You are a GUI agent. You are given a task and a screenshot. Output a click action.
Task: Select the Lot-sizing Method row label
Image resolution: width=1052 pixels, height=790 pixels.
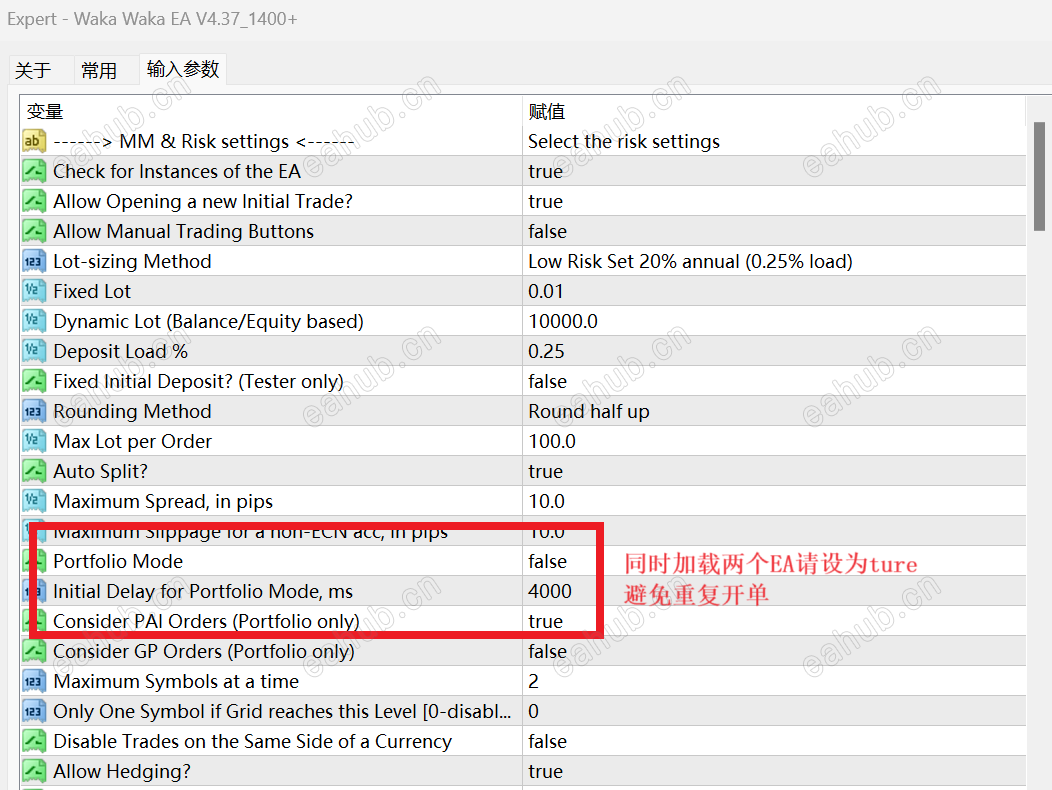pyautogui.click(x=132, y=261)
